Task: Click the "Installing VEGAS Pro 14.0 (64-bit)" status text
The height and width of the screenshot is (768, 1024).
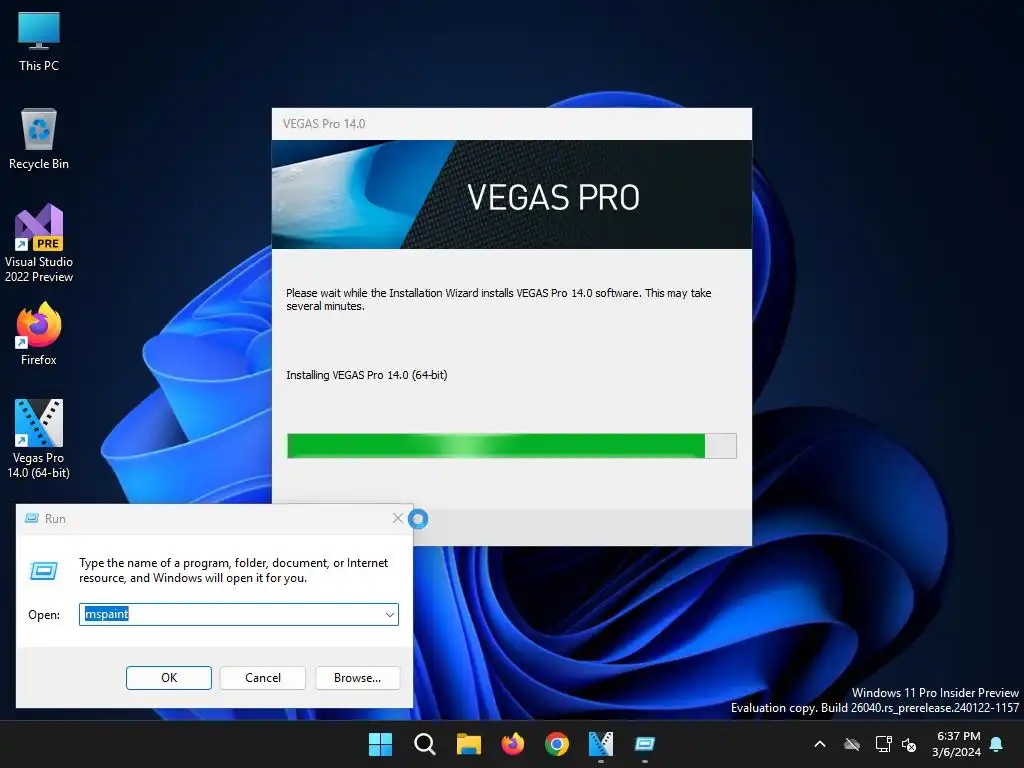Action: pyautogui.click(x=366, y=375)
